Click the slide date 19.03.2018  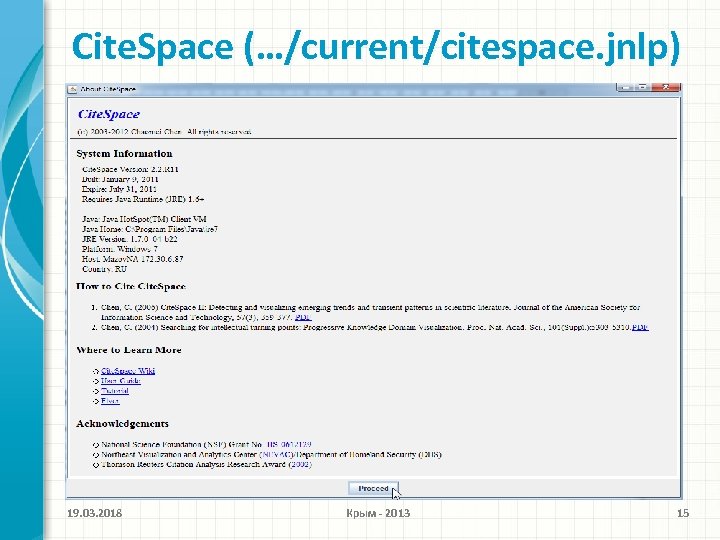[x=95, y=513]
